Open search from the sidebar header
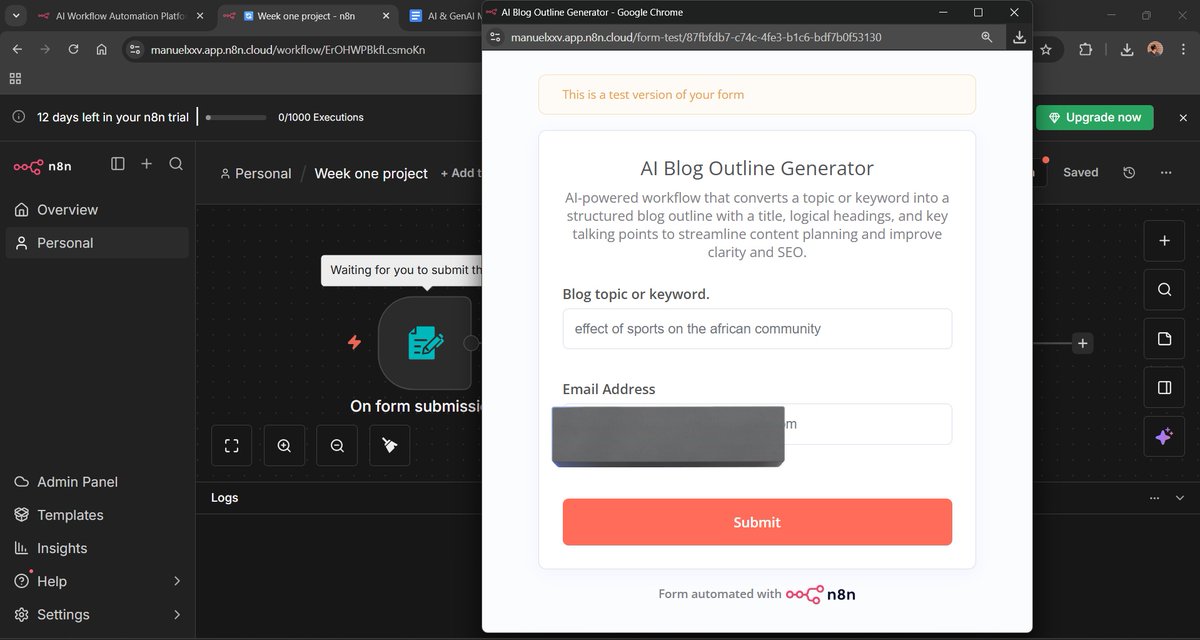This screenshot has height=640, width=1200. point(176,164)
